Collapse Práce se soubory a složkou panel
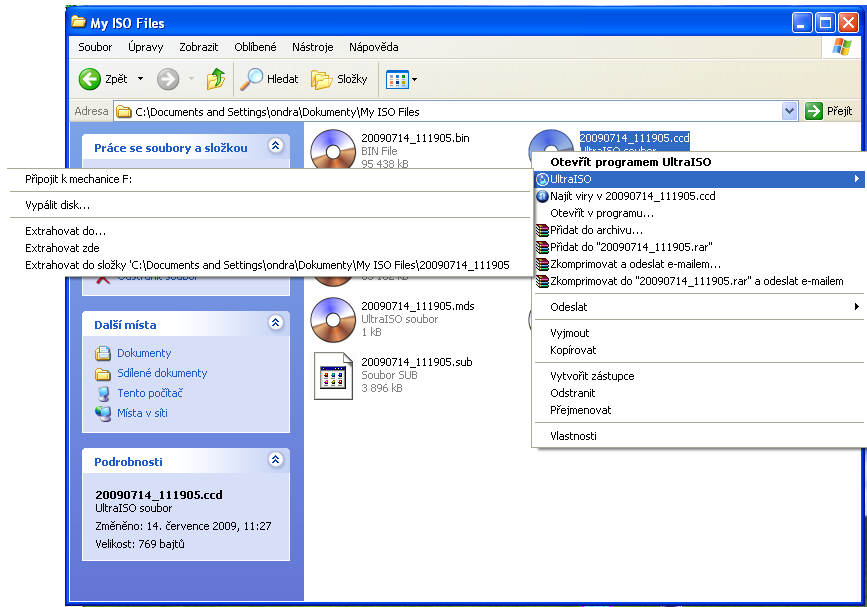The image size is (867, 607). (x=275, y=145)
